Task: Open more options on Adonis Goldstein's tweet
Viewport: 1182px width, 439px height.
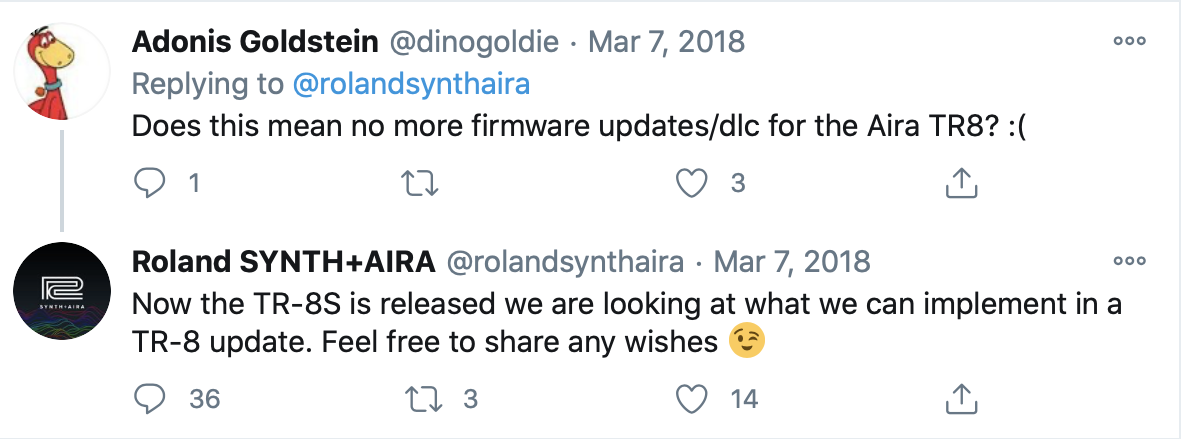Action: 1129,42
